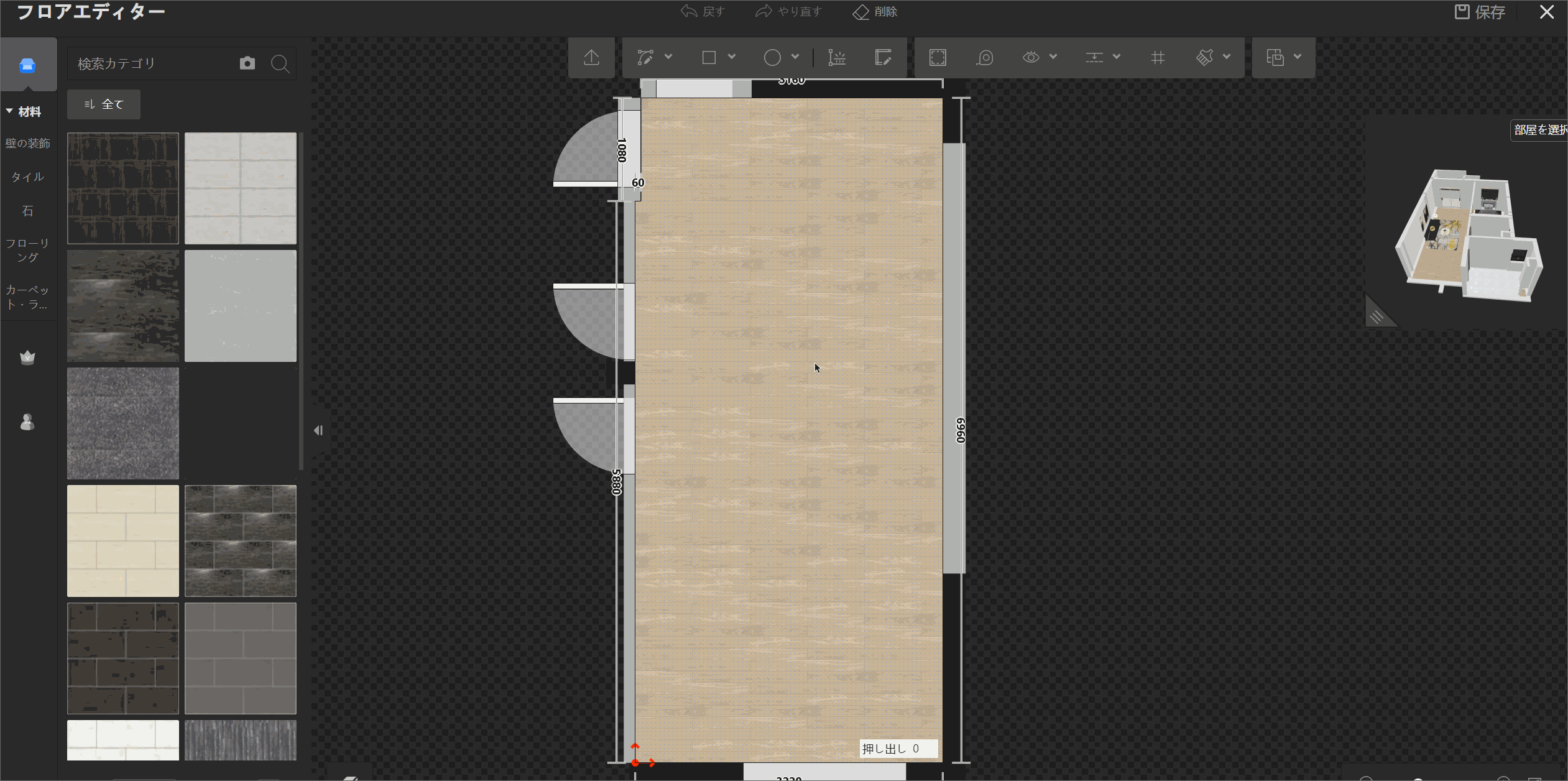Select the plain light gray material
1568x781 pixels.
pyautogui.click(x=241, y=306)
